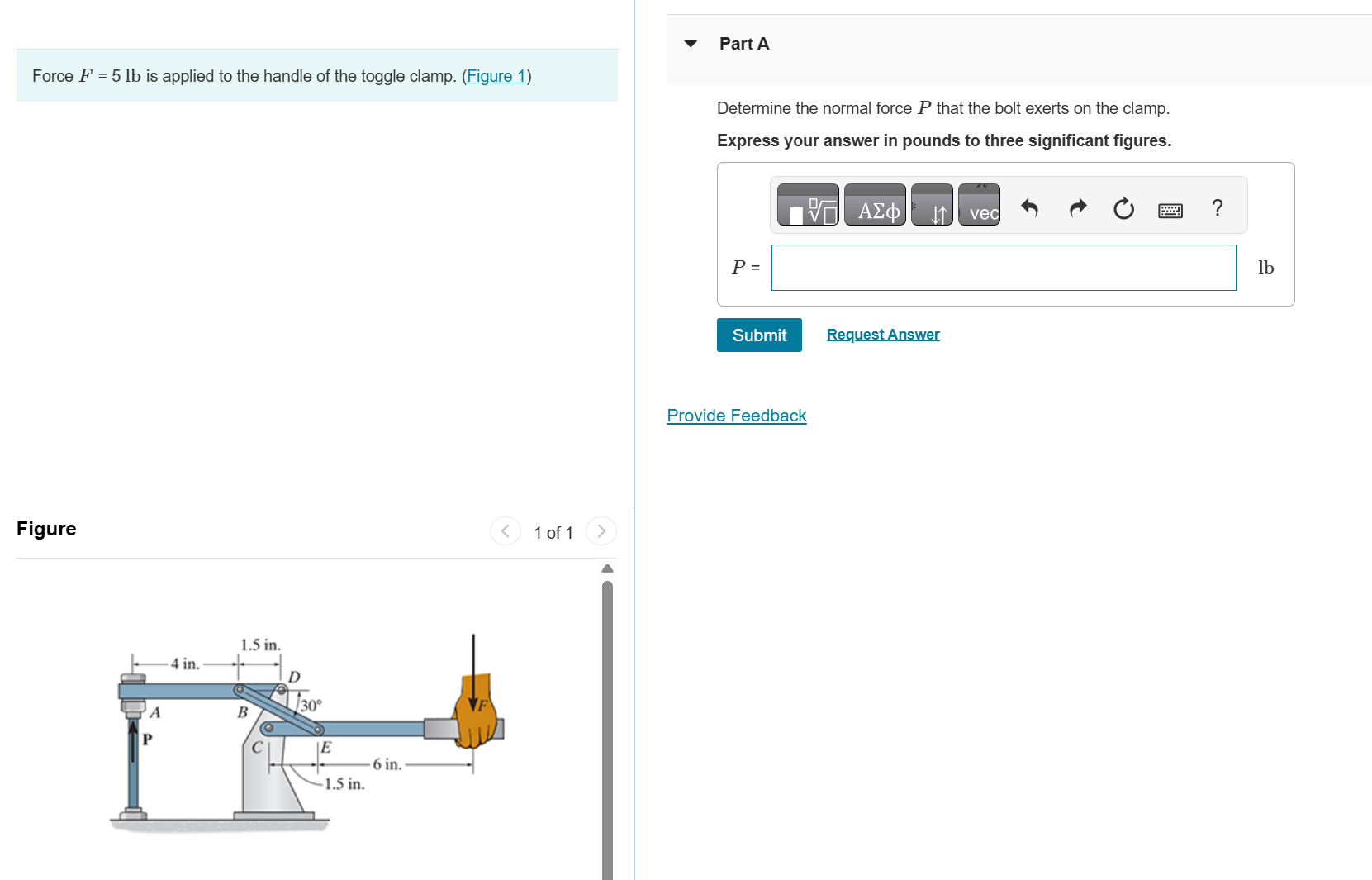This screenshot has width=1372, height=880.
Task: Open the math templates palette
Action: point(807,205)
